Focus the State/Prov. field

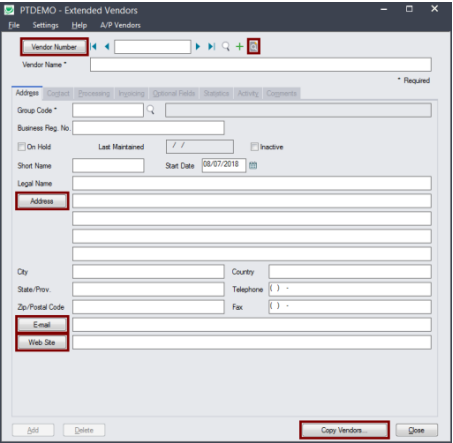pos(148,289)
